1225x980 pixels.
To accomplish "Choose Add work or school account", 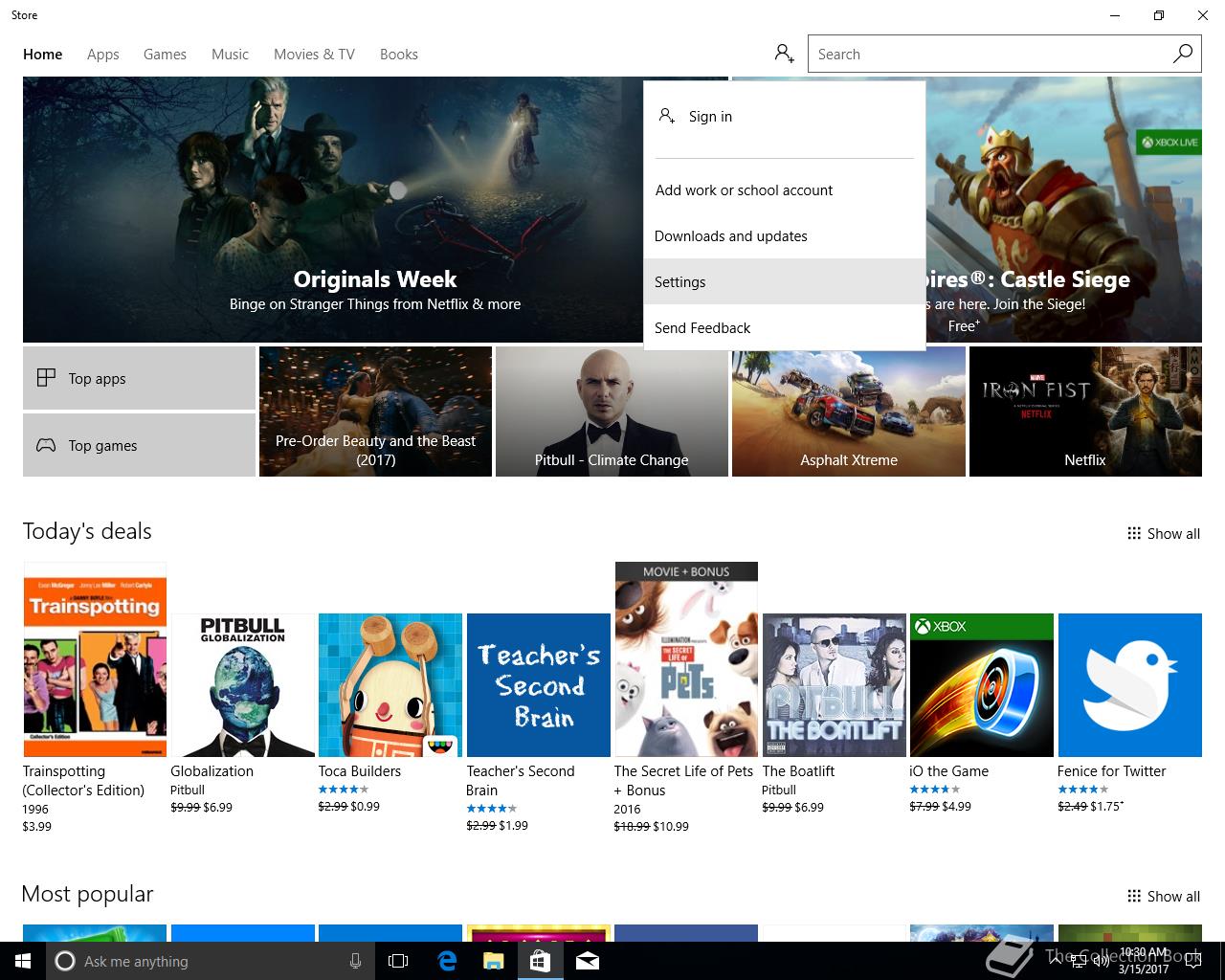I will click(785, 190).
